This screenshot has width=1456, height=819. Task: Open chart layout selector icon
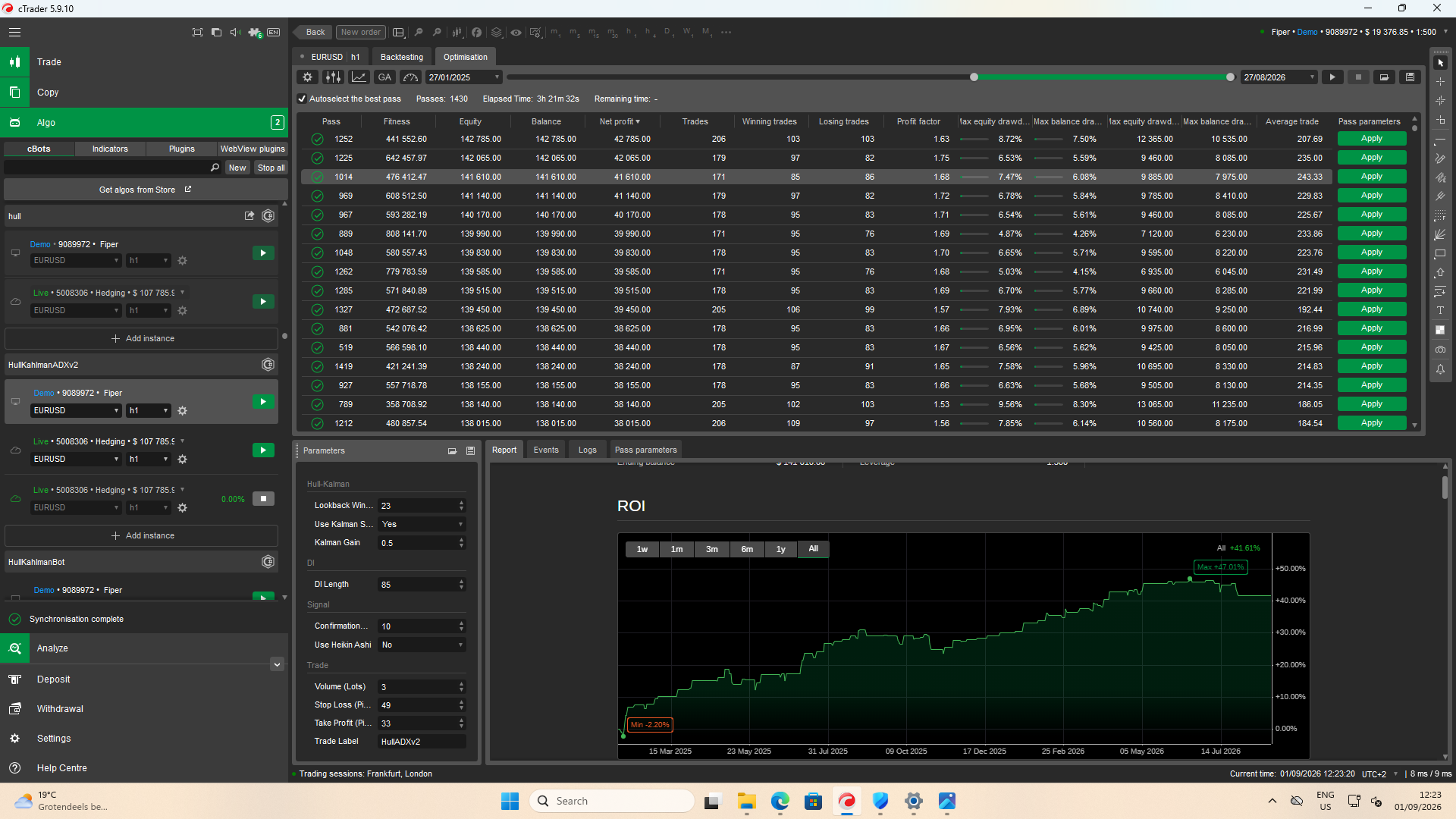(x=398, y=32)
